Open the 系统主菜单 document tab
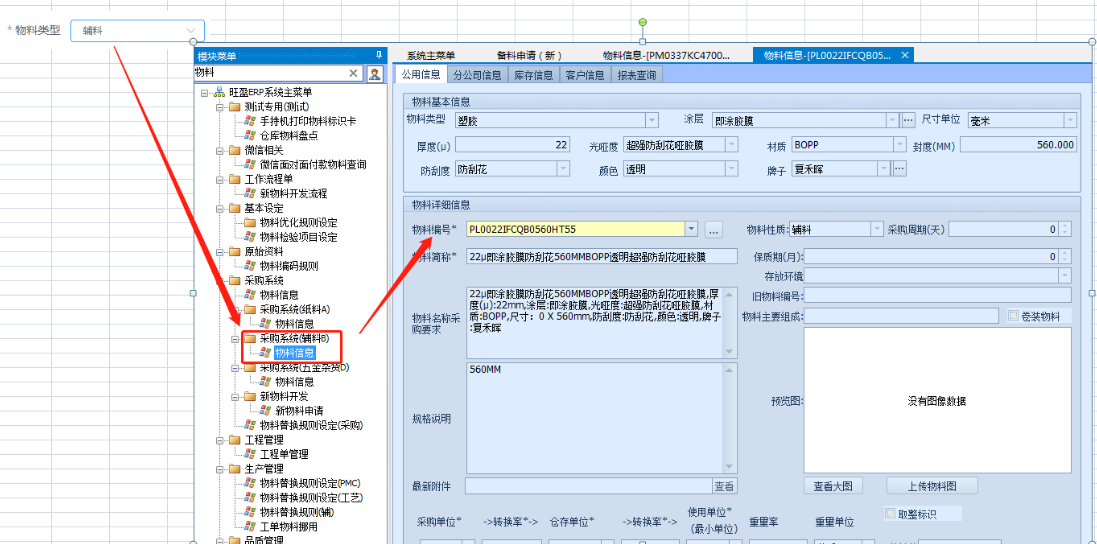The width and height of the screenshot is (1097, 544). pyautogui.click(x=431, y=55)
